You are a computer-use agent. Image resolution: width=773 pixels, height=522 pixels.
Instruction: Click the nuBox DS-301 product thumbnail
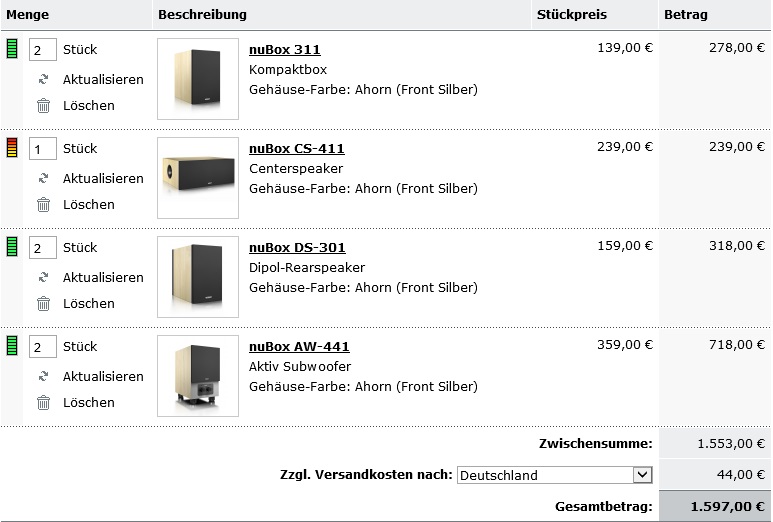198,277
